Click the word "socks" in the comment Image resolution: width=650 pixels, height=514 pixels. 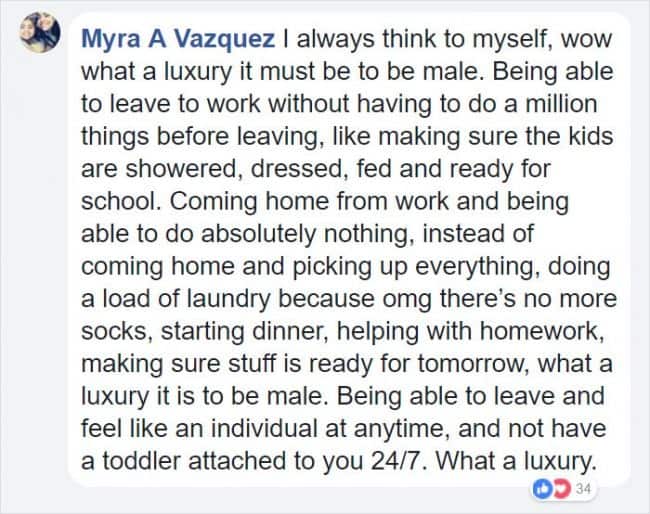pyautogui.click(x=117, y=331)
